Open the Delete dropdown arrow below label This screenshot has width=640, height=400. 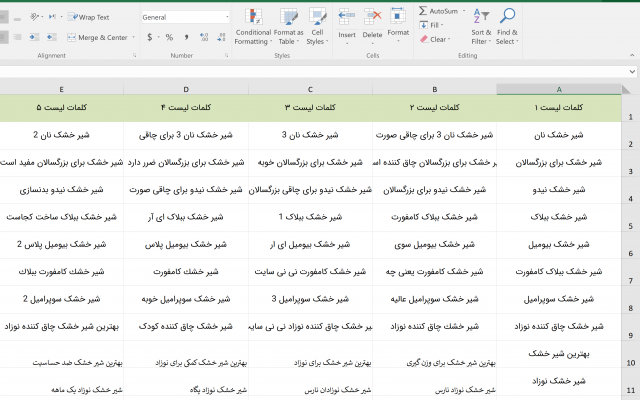[x=372, y=42]
